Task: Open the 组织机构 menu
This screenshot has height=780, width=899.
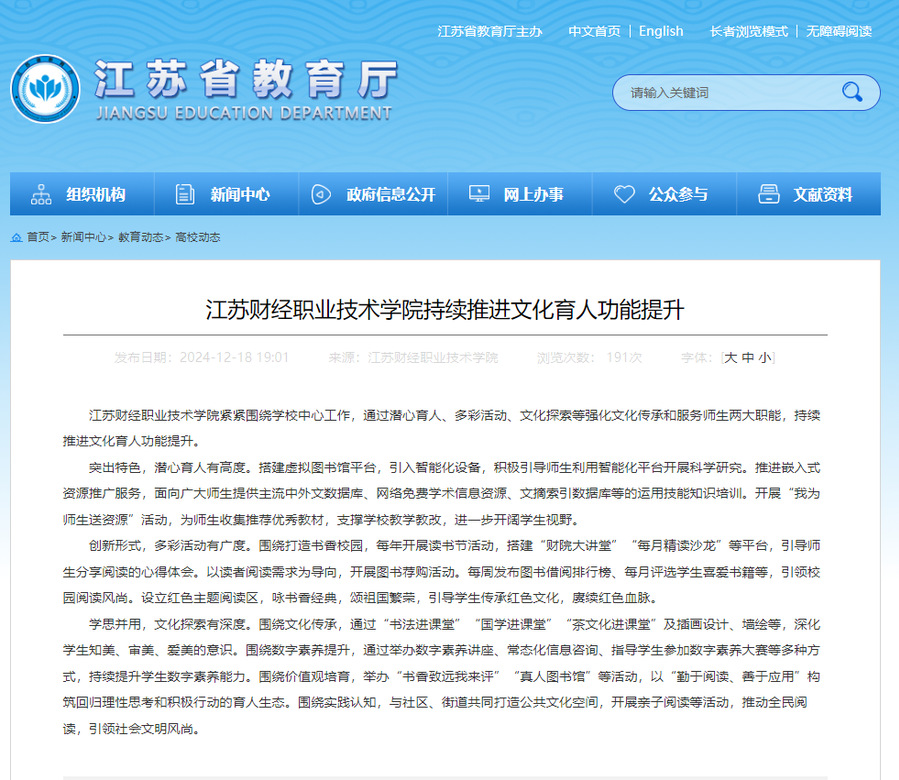Action: (82, 194)
